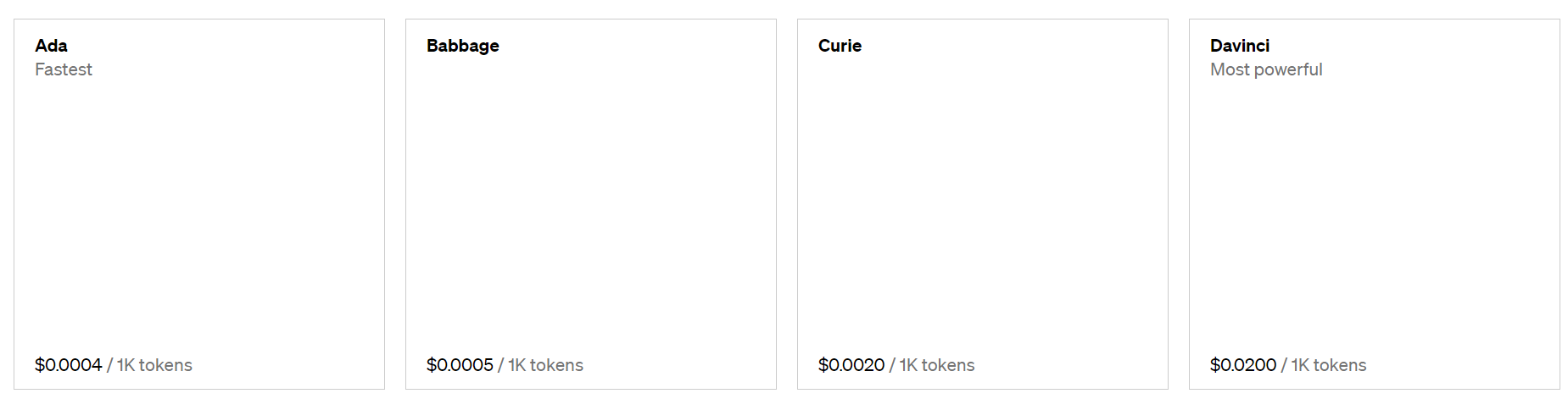This screenshot has width=1568, height=399.
Task: Click the 'Most powerful' label under Davinci
Action: (x=1265, y=69)
